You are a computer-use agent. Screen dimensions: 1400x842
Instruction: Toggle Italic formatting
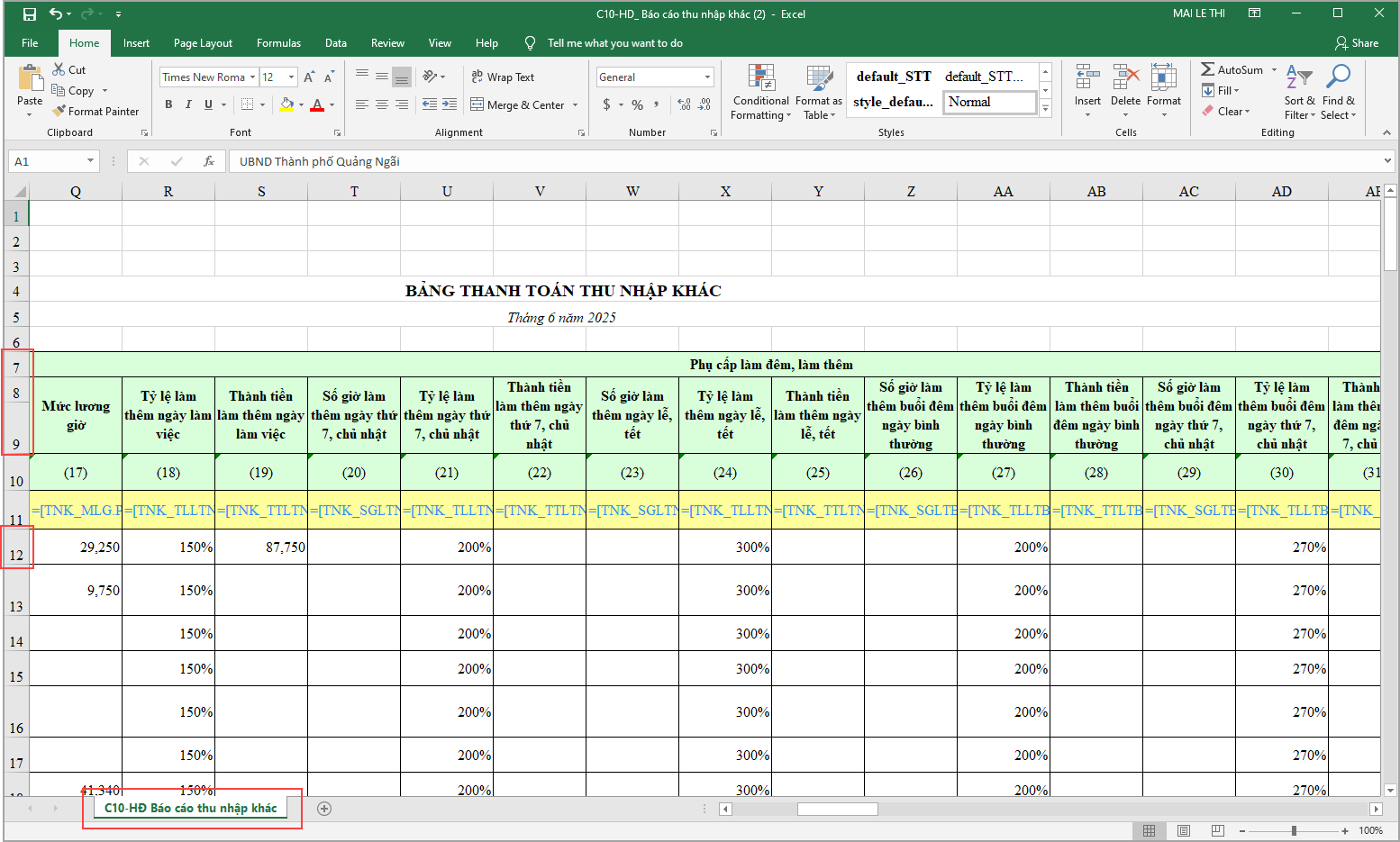click(188, 104)
